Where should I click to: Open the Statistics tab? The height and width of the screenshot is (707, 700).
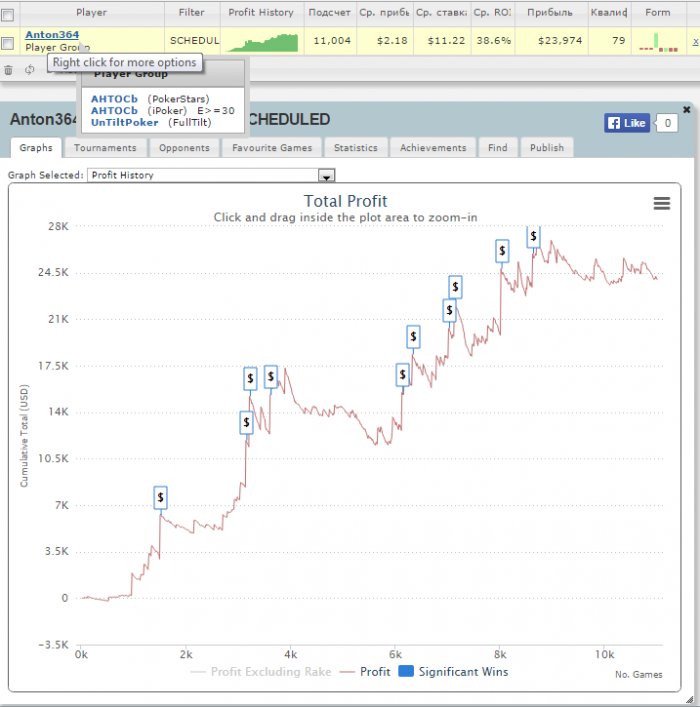click(x=355, y=148)
